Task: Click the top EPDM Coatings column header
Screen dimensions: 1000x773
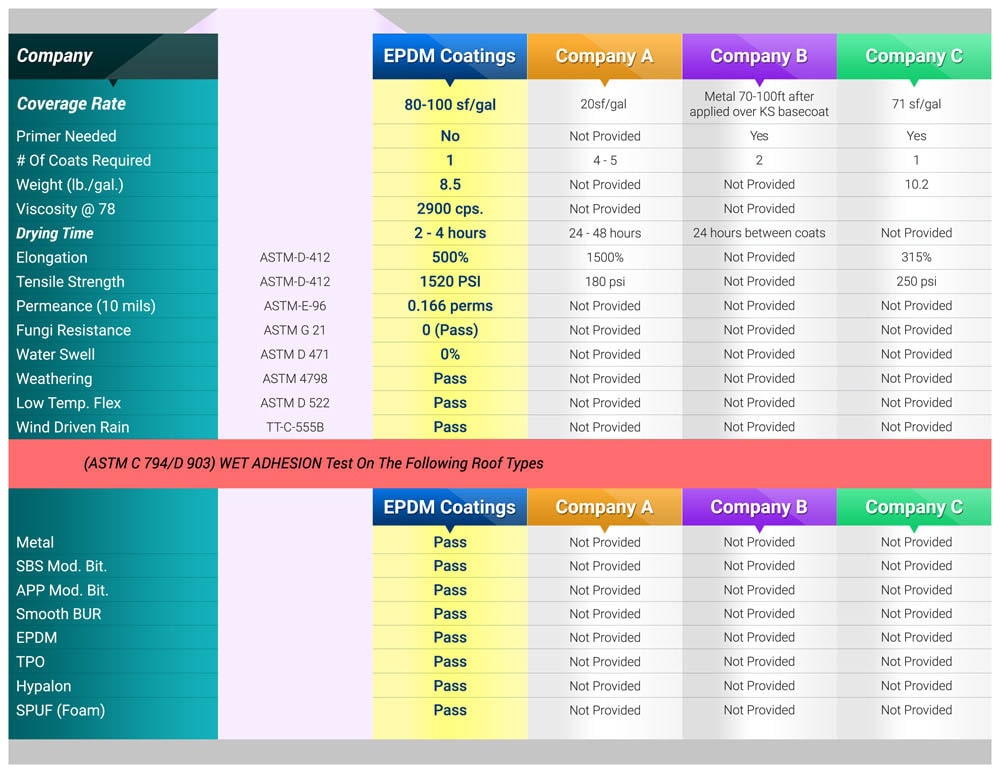Action: [450, 56]
